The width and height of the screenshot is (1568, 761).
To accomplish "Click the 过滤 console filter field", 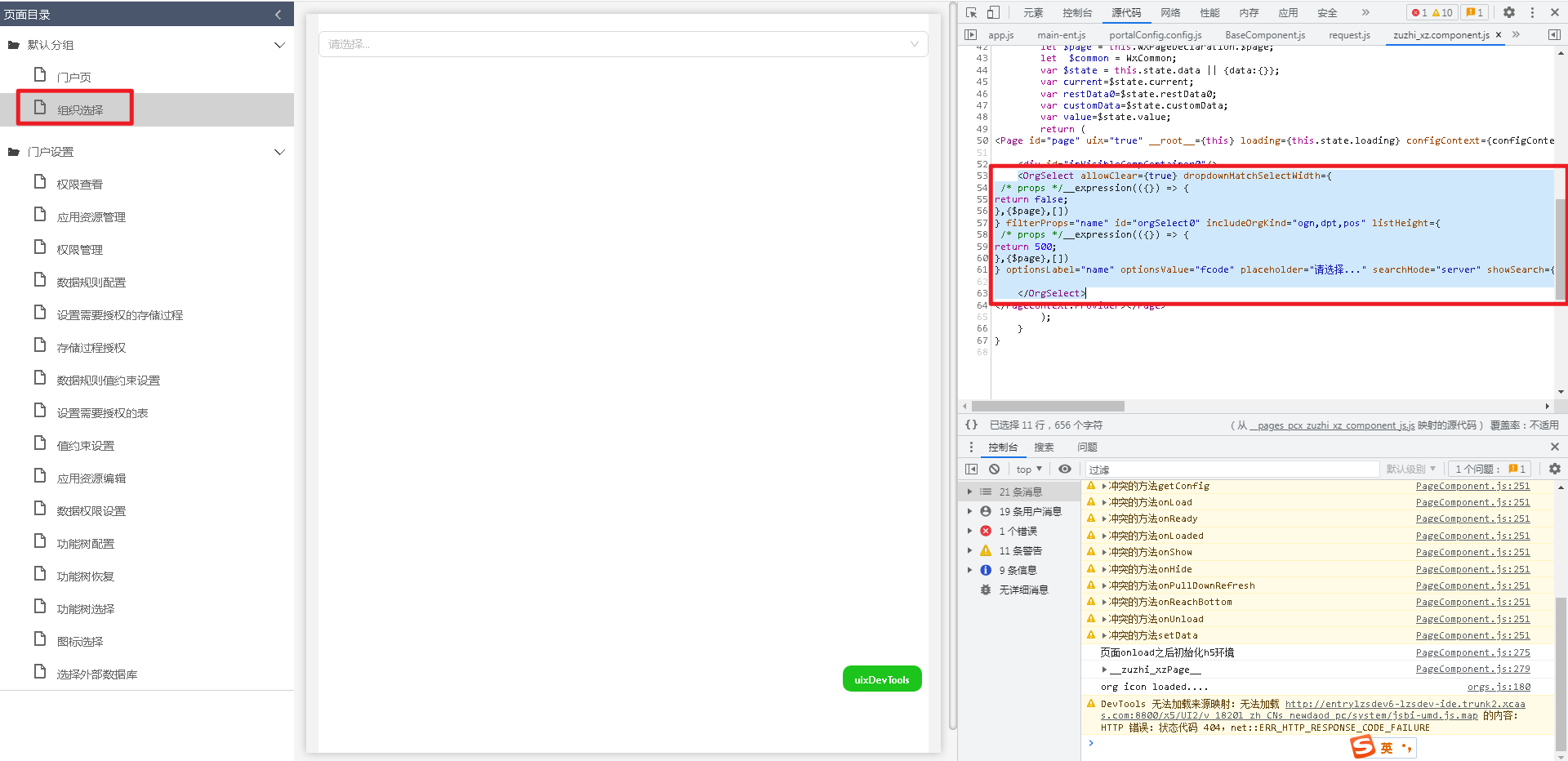I will (x=1231, y=469).
